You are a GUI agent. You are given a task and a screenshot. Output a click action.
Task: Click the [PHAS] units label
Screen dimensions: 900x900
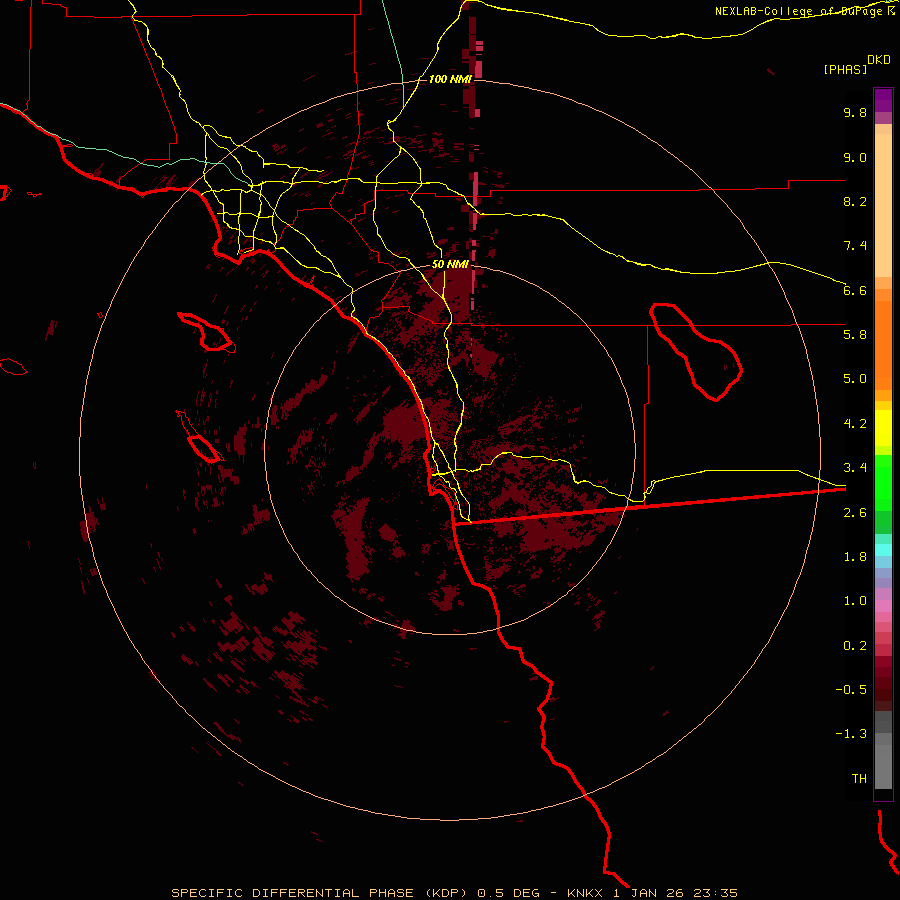pyautogui.click(x=845, y=69)
